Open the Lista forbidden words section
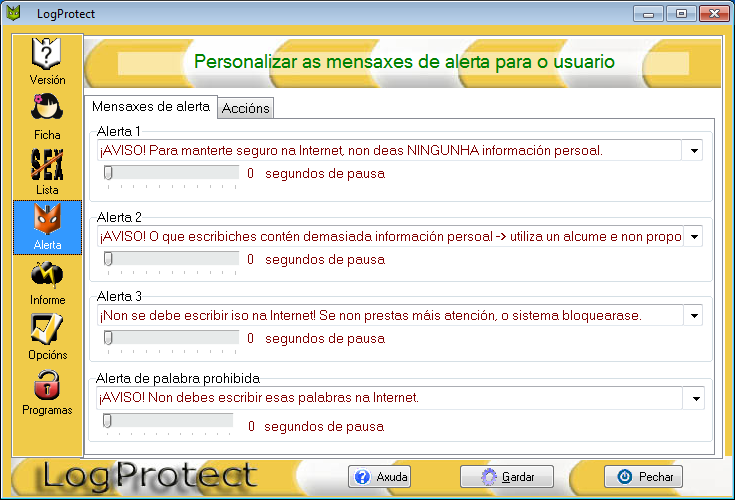Image resolution: width=735 pixels, height=500 pixels. [47, 172]
